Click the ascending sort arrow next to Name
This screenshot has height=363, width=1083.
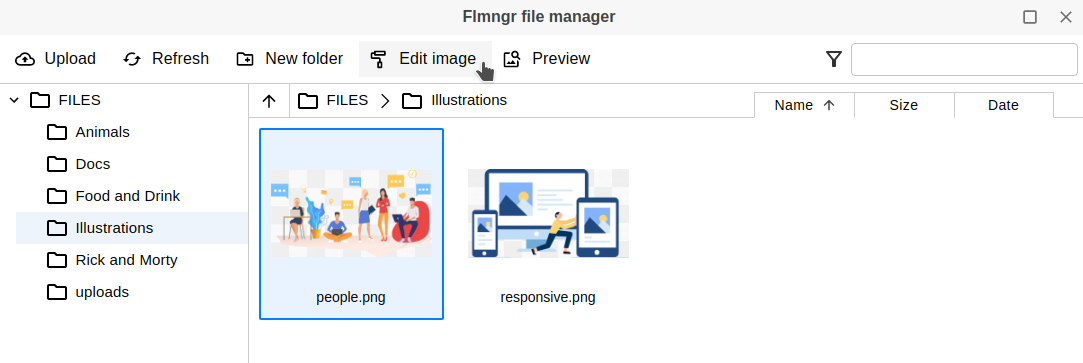point(830,106)
